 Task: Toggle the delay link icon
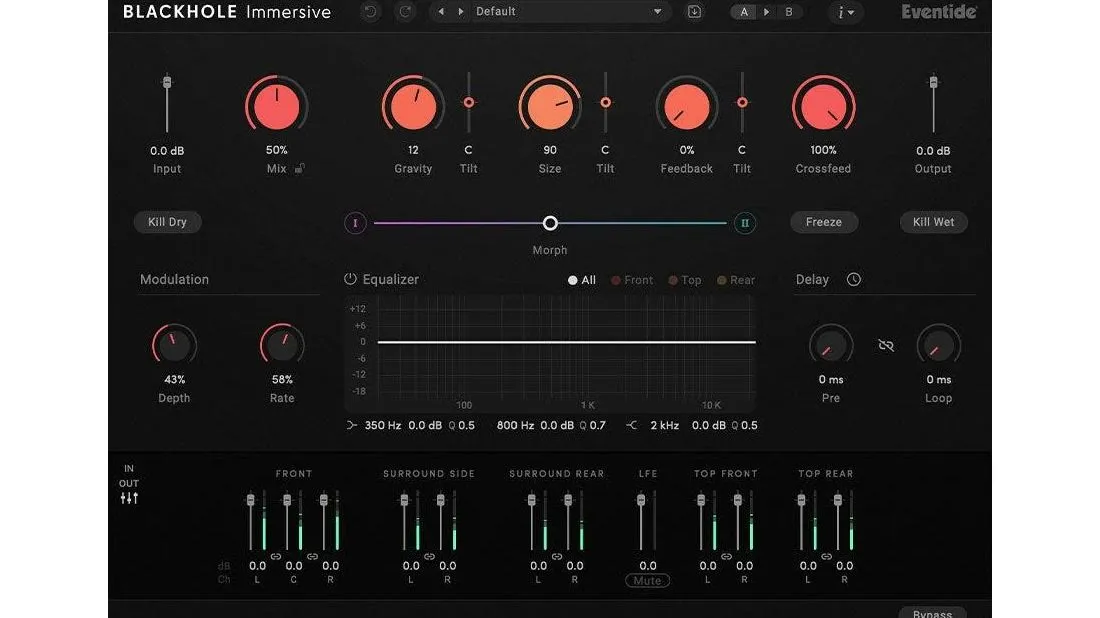[x=886, y=345]
